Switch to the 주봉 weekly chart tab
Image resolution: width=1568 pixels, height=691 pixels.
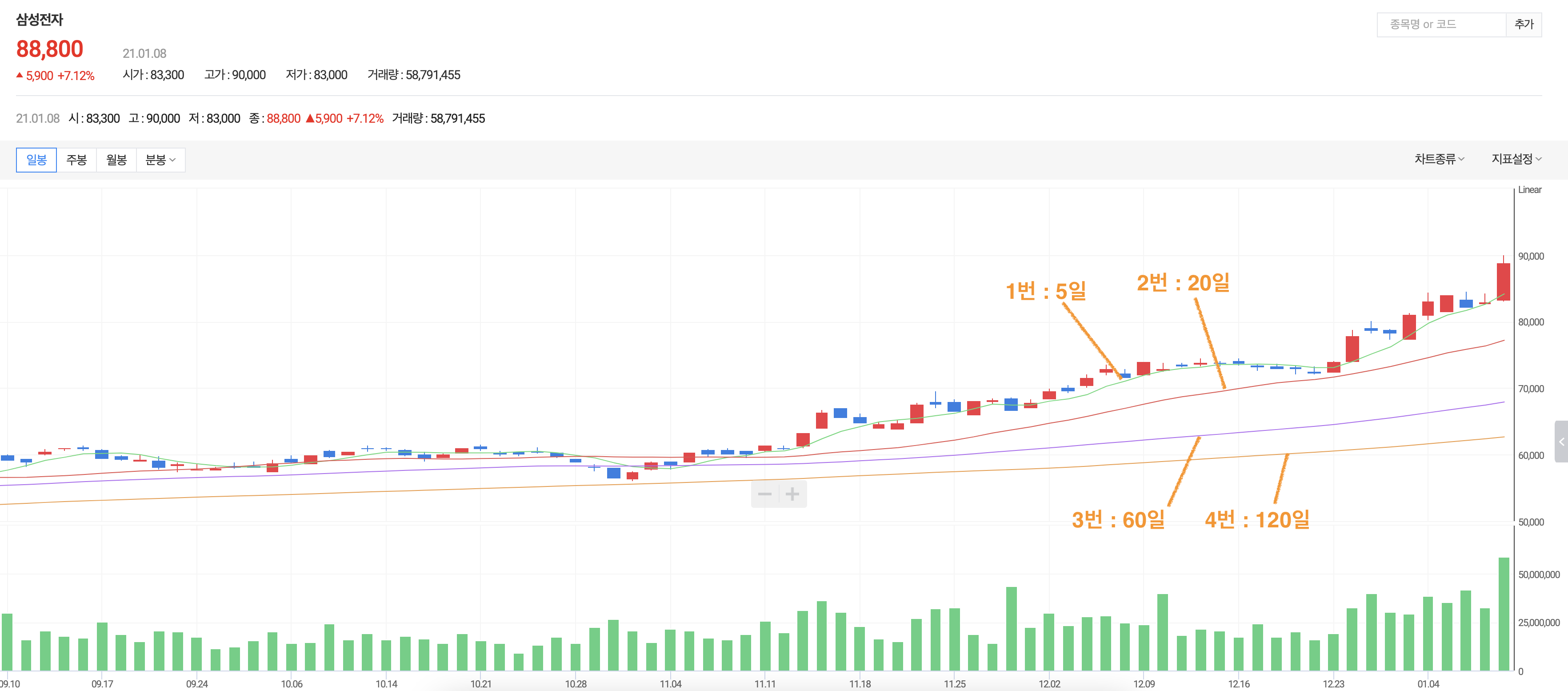coord(77,160)
